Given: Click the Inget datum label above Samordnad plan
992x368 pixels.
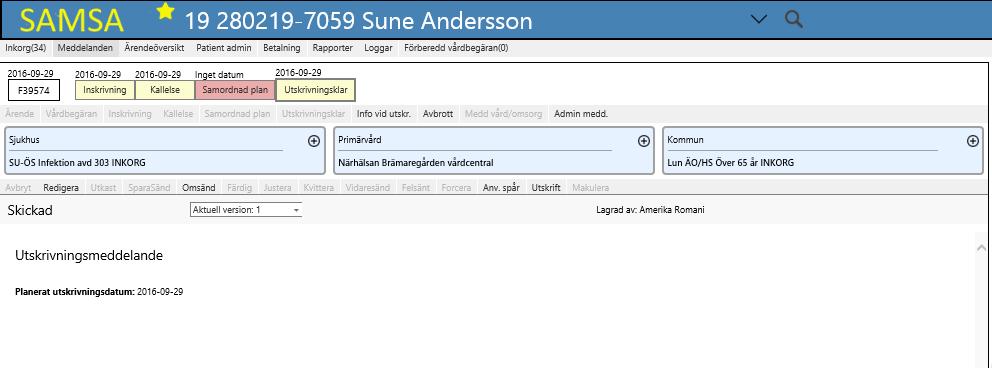Looking at the screenshot, I should pos(219,75).
